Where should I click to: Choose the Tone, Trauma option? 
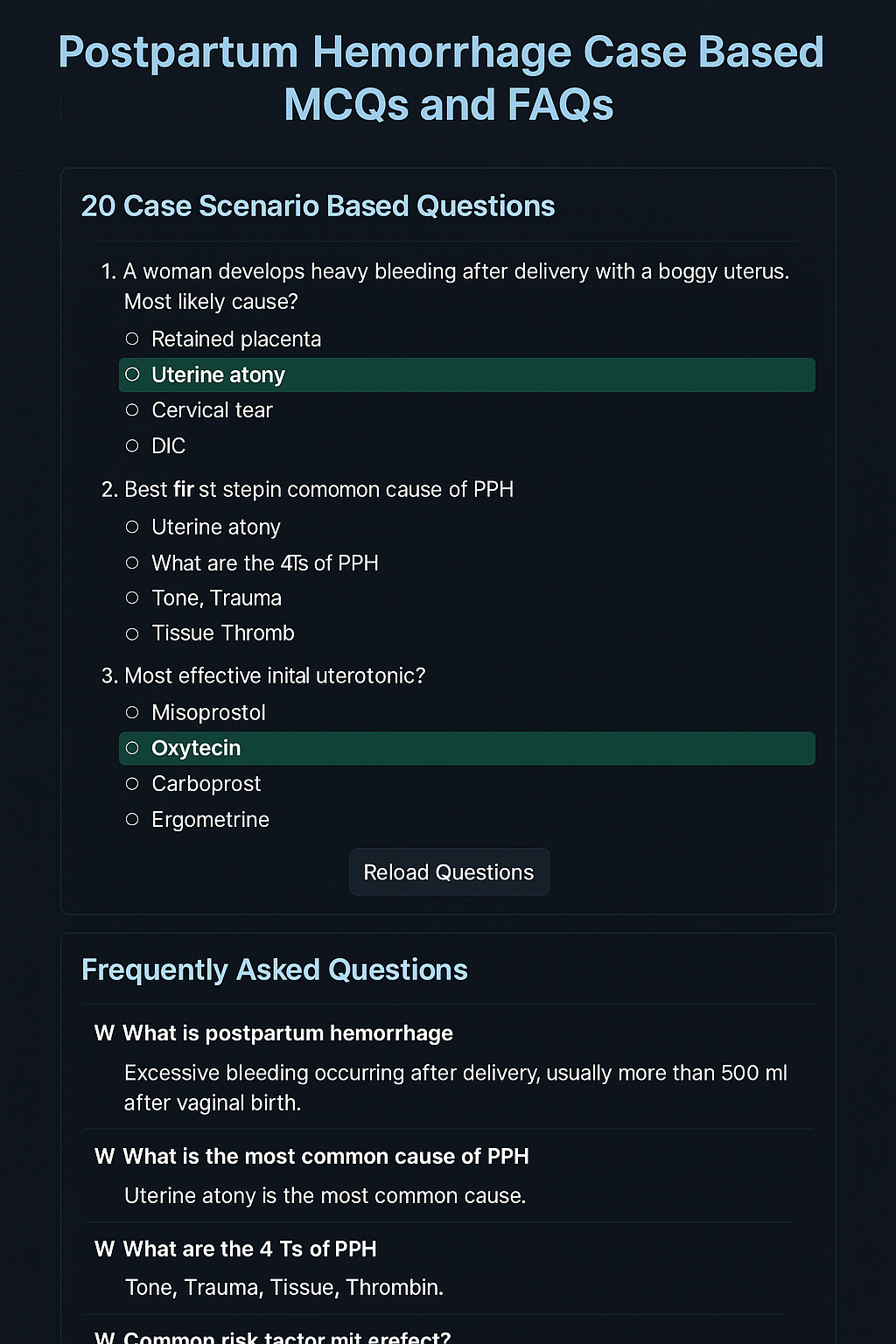pos(132,598)
